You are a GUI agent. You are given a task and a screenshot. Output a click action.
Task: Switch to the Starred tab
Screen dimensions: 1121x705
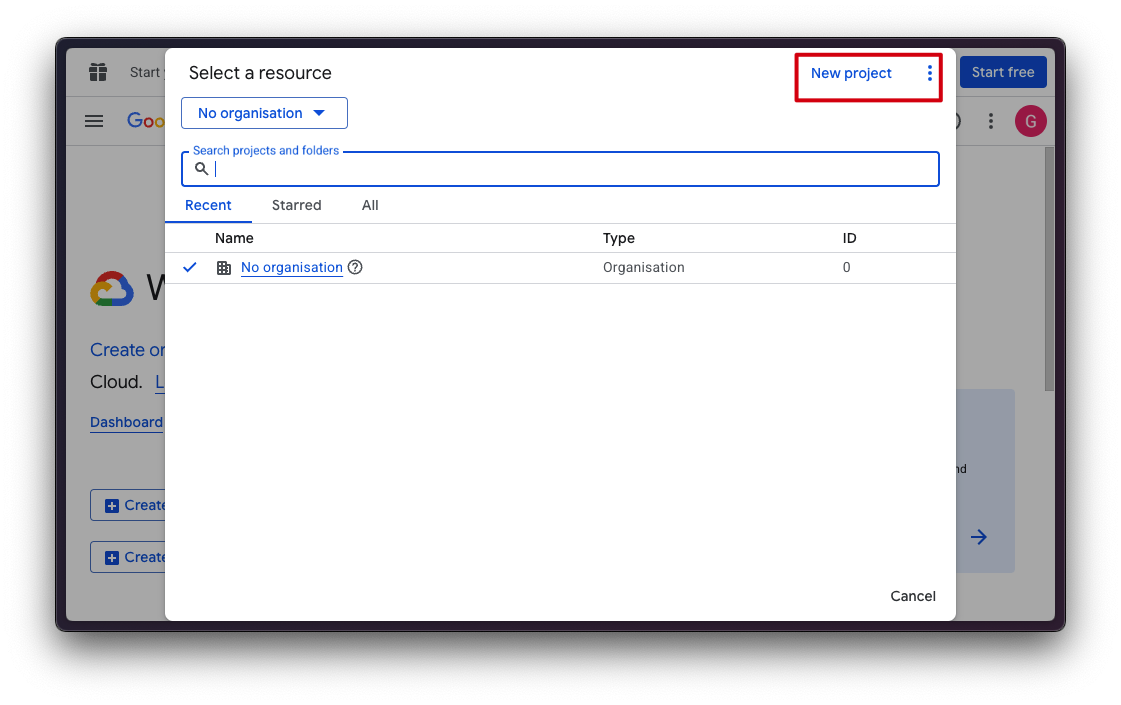pos(296,205)
